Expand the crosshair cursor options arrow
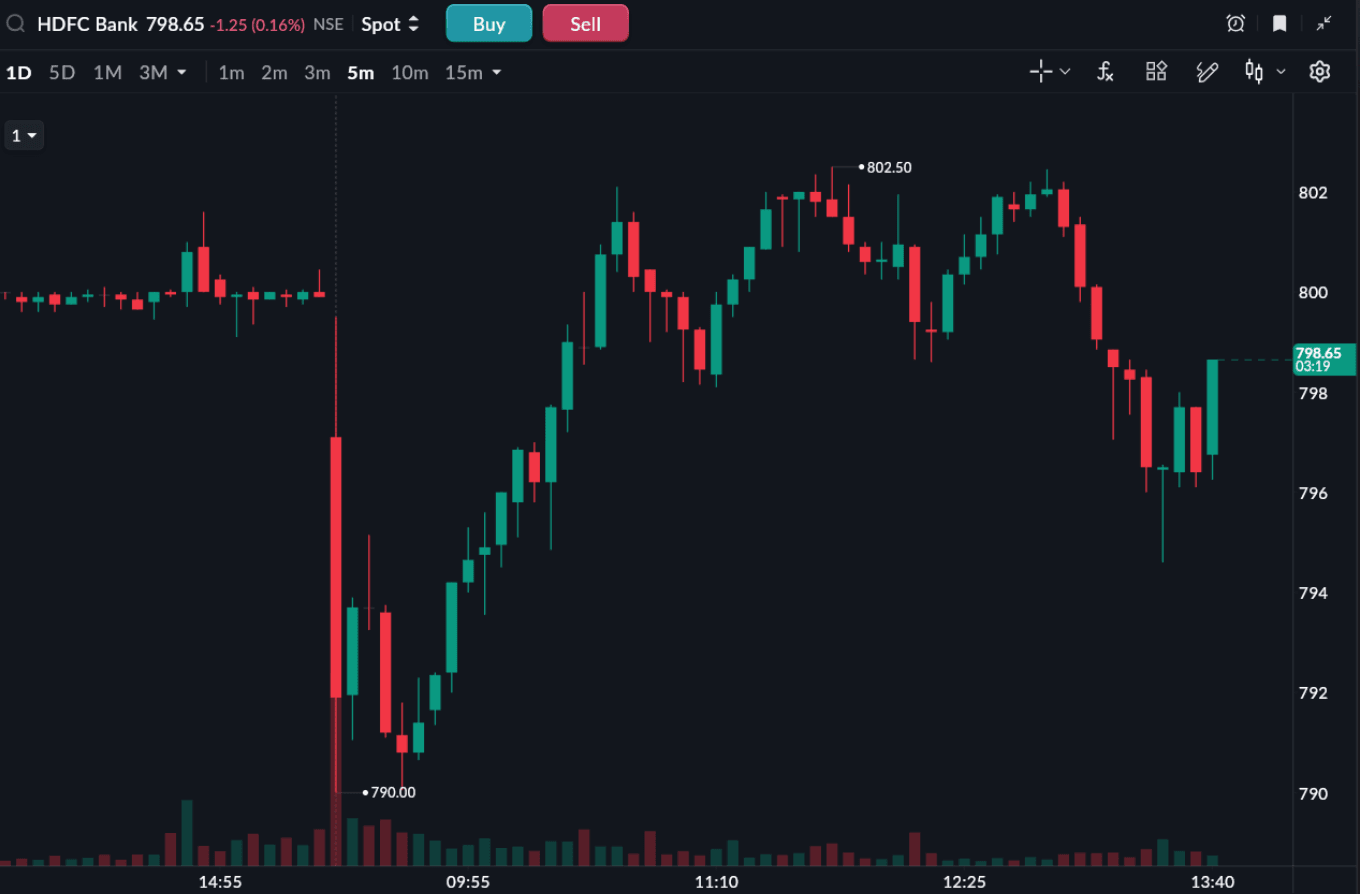This screenshot has width=1360, height=894. pyautogui.click(x=1065, y=71)
